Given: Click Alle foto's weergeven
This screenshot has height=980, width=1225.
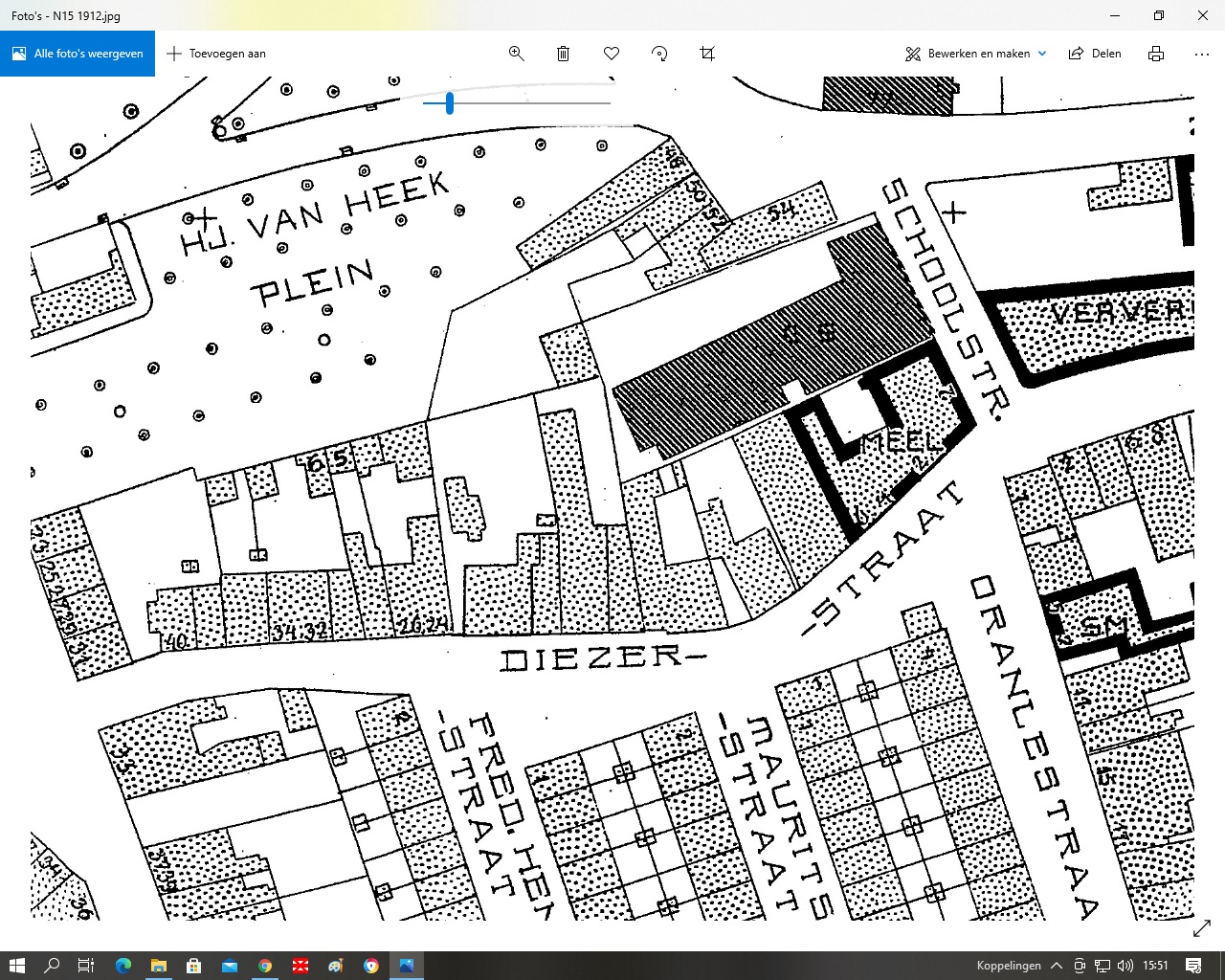Looking at the screenshot, I should pos(78,54).
